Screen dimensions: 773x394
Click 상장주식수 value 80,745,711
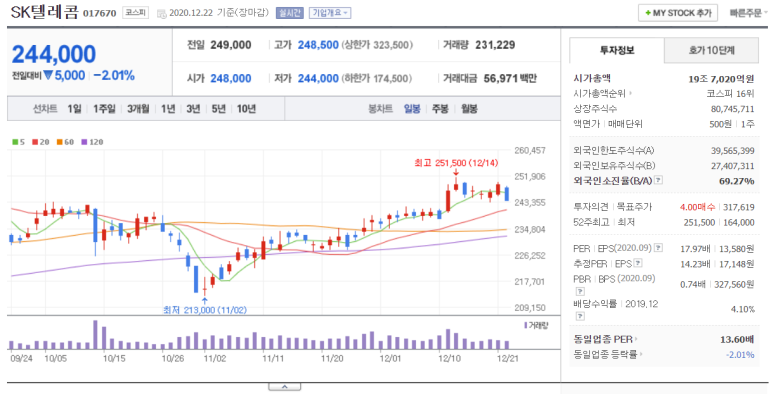(733, 109)
